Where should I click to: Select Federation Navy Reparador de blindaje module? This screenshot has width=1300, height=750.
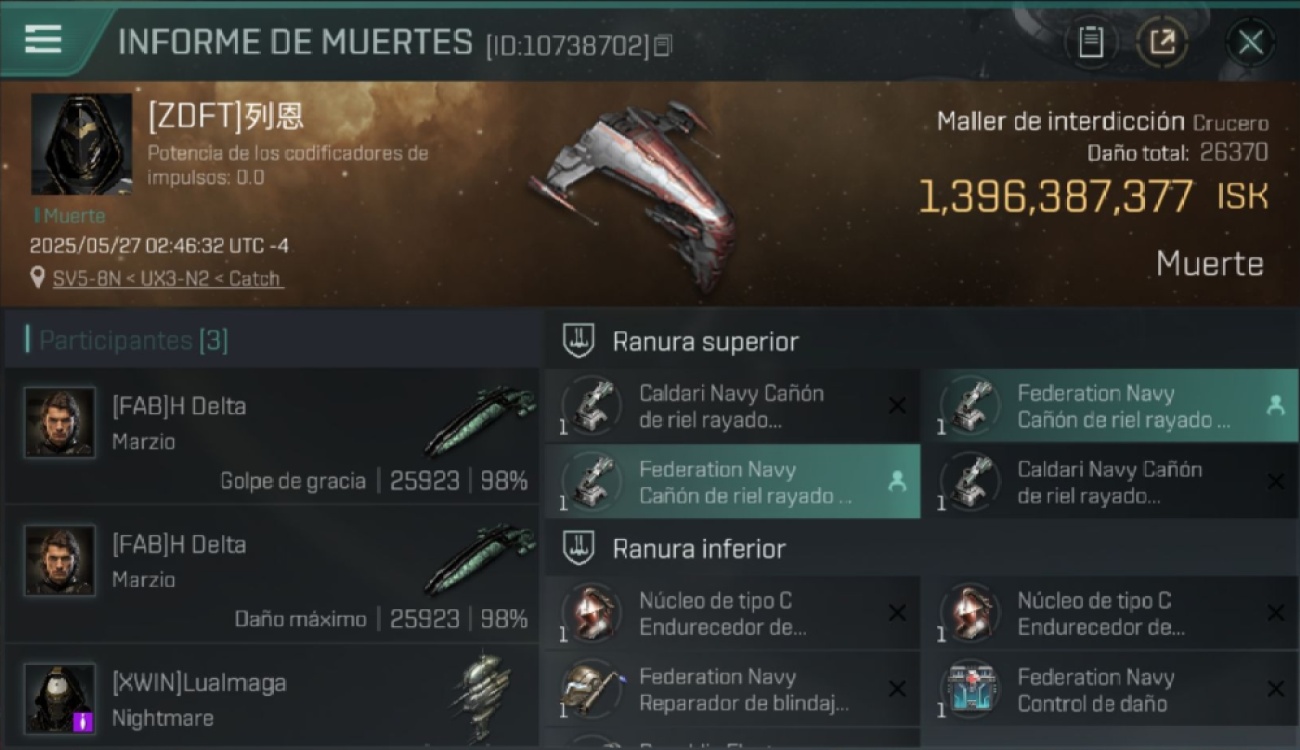pos(732,689)
